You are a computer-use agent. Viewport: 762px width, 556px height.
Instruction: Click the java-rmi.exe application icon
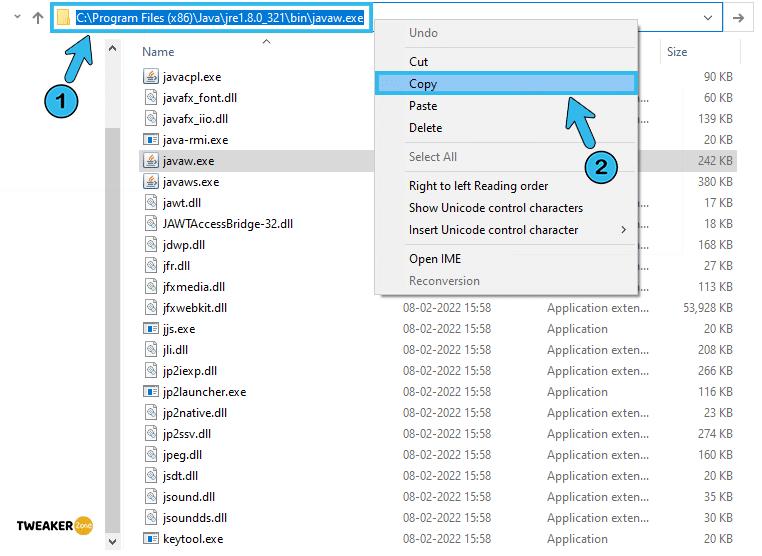pos(151,140)
